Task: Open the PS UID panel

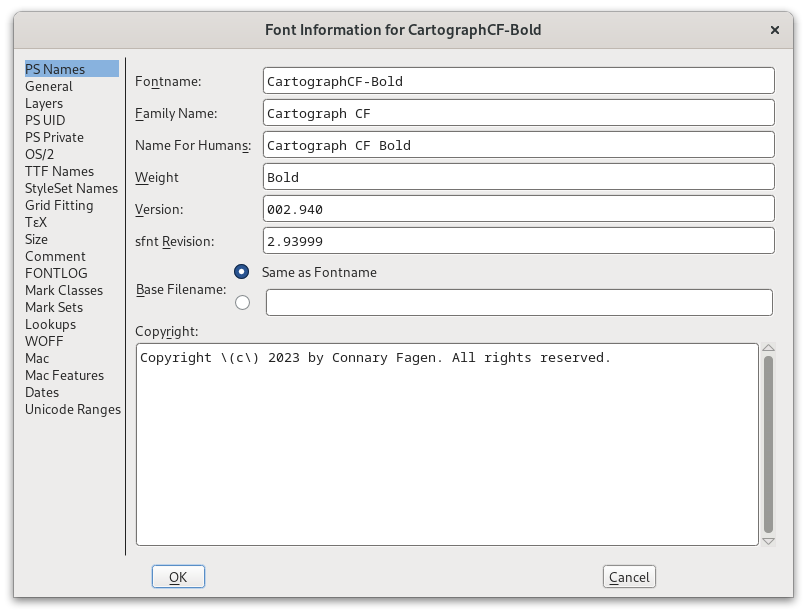Action: pyautogui.click(x=44, y=120)
